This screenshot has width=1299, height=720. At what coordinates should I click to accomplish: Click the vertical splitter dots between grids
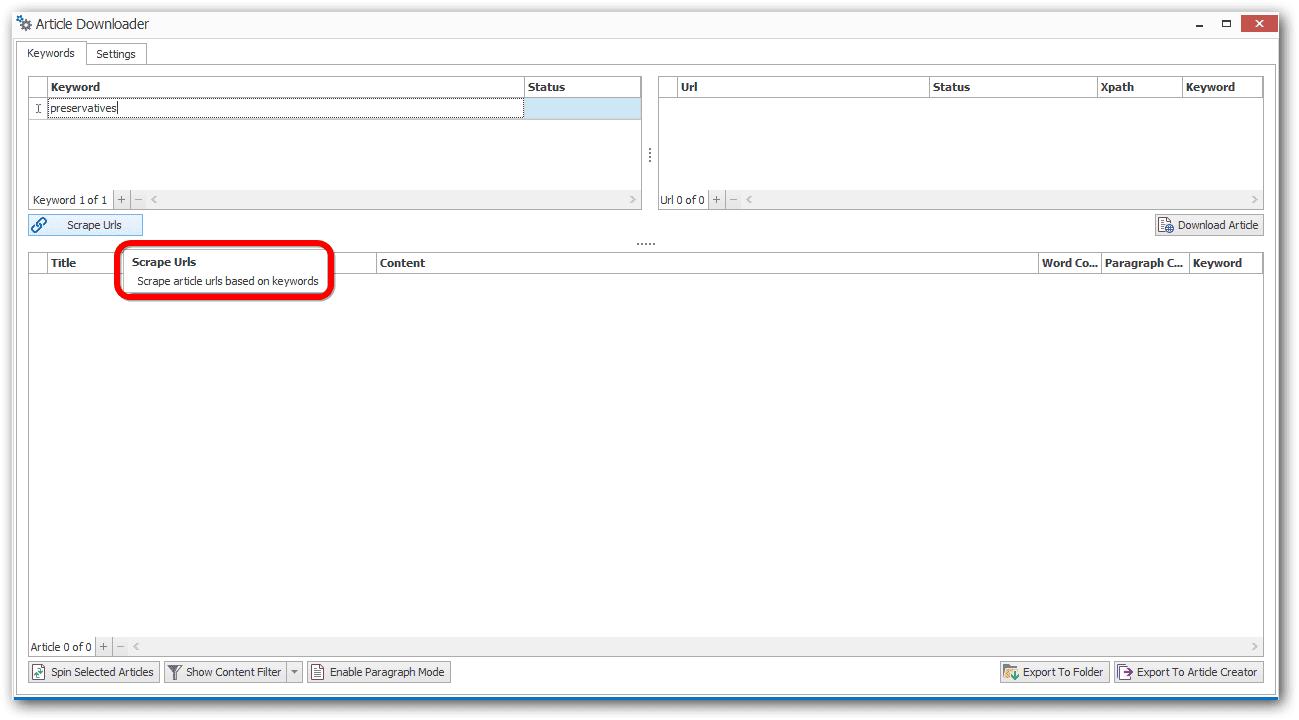(650, 155)
